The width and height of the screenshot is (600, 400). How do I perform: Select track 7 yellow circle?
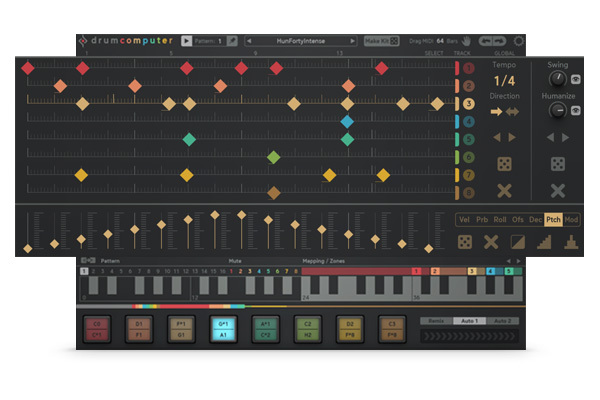[469, 175]
